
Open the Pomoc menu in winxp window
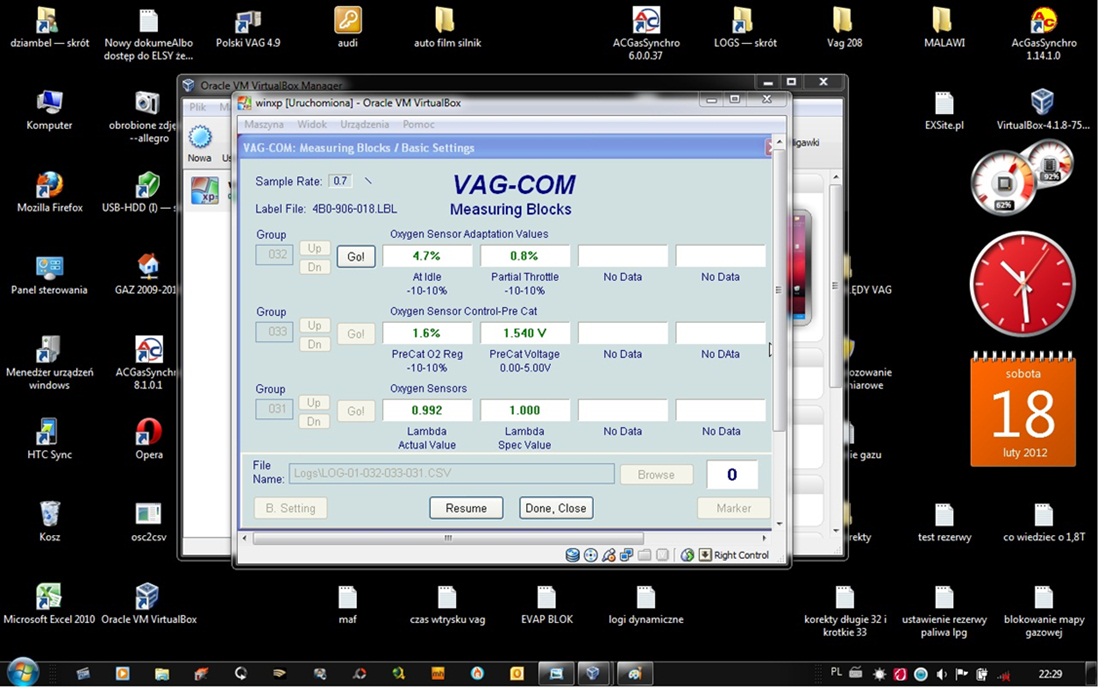[x=418, y=124]
